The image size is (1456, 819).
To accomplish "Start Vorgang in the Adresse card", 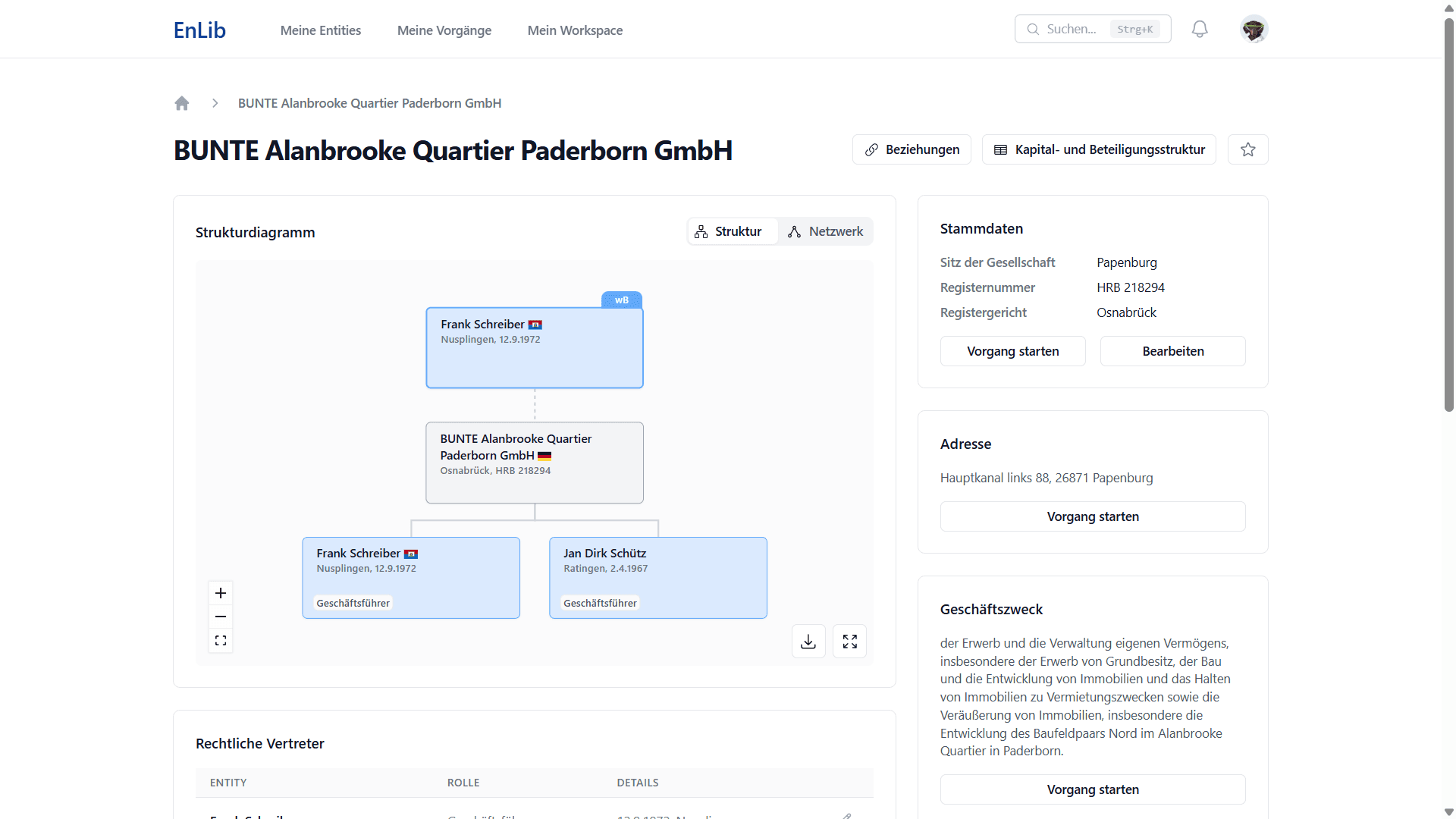I will tap(1092, 516).
